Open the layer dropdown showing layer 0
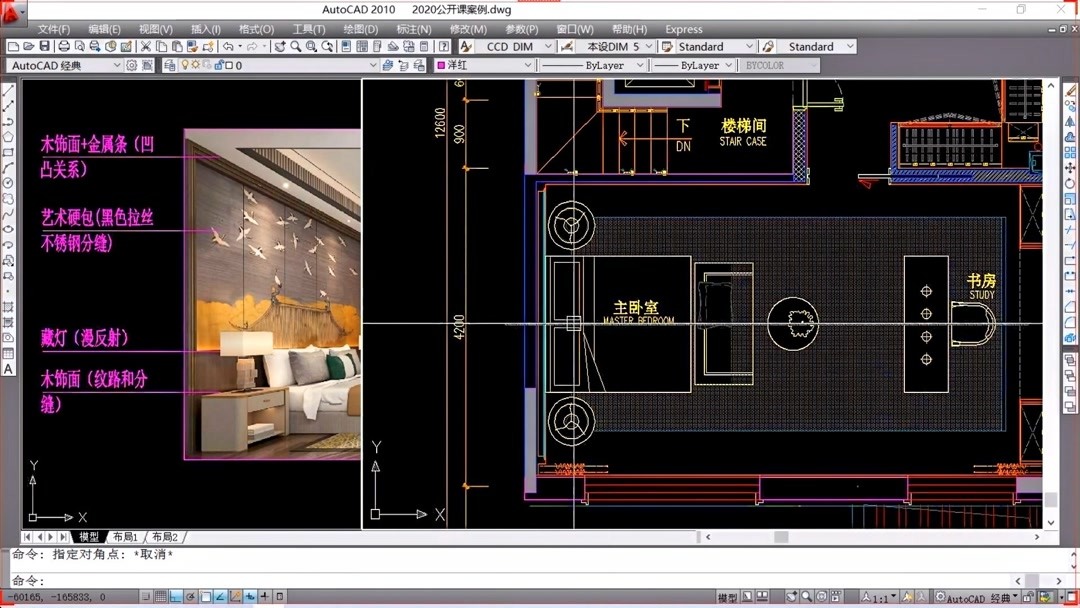The height and width of the screenshot is (608, 1080). click(250, 64)
